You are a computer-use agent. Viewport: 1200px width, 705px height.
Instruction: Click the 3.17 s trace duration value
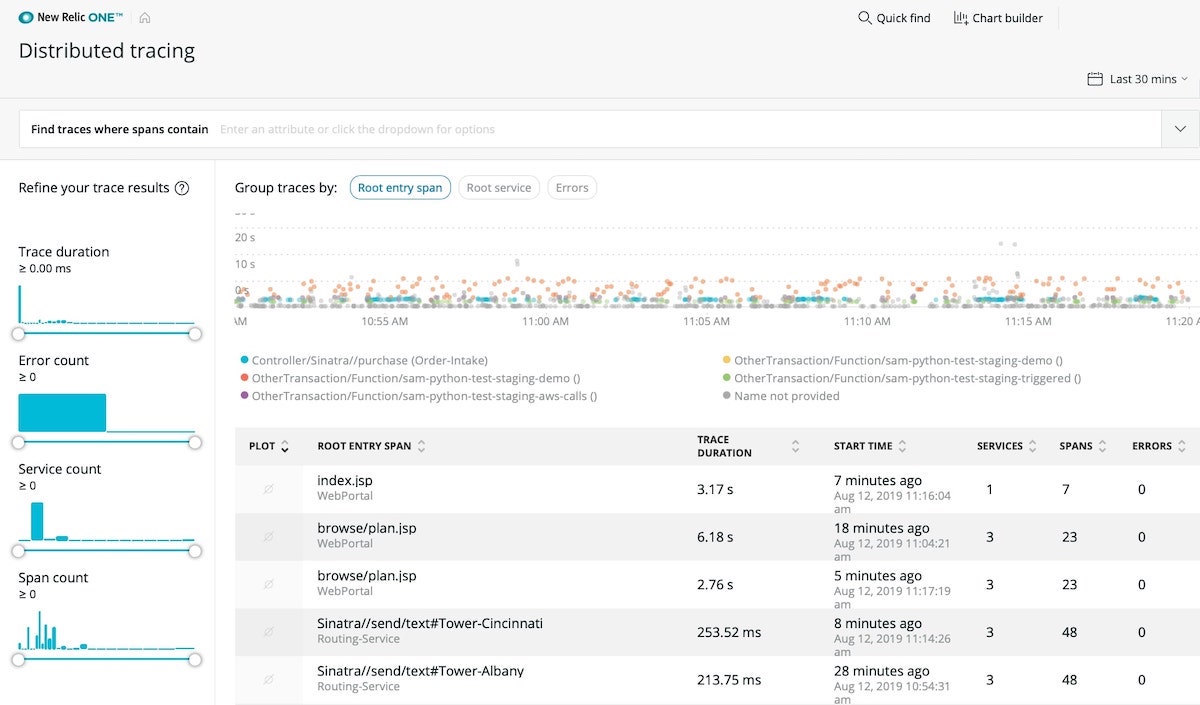[x=715, y=489]
